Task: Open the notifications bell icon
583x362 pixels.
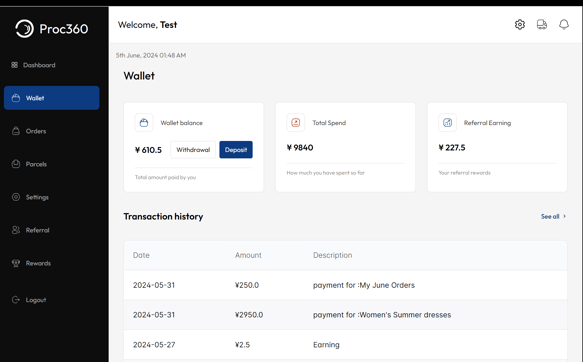Action: (x=564, y=25)
